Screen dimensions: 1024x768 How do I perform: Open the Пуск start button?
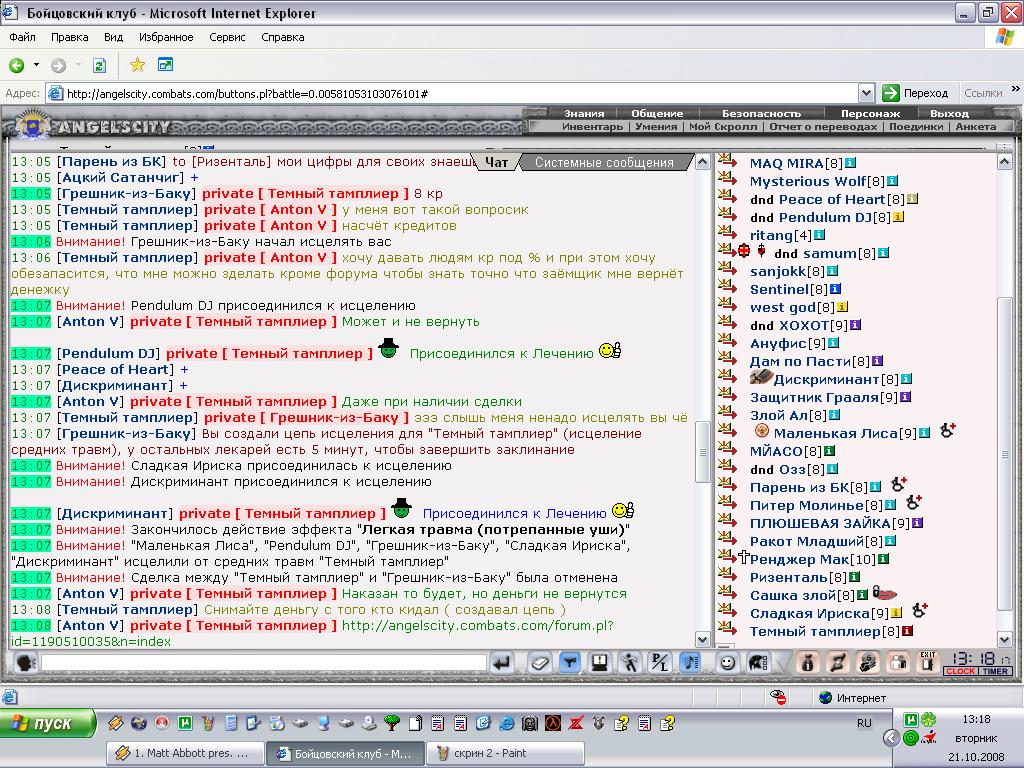coord(48,724)
